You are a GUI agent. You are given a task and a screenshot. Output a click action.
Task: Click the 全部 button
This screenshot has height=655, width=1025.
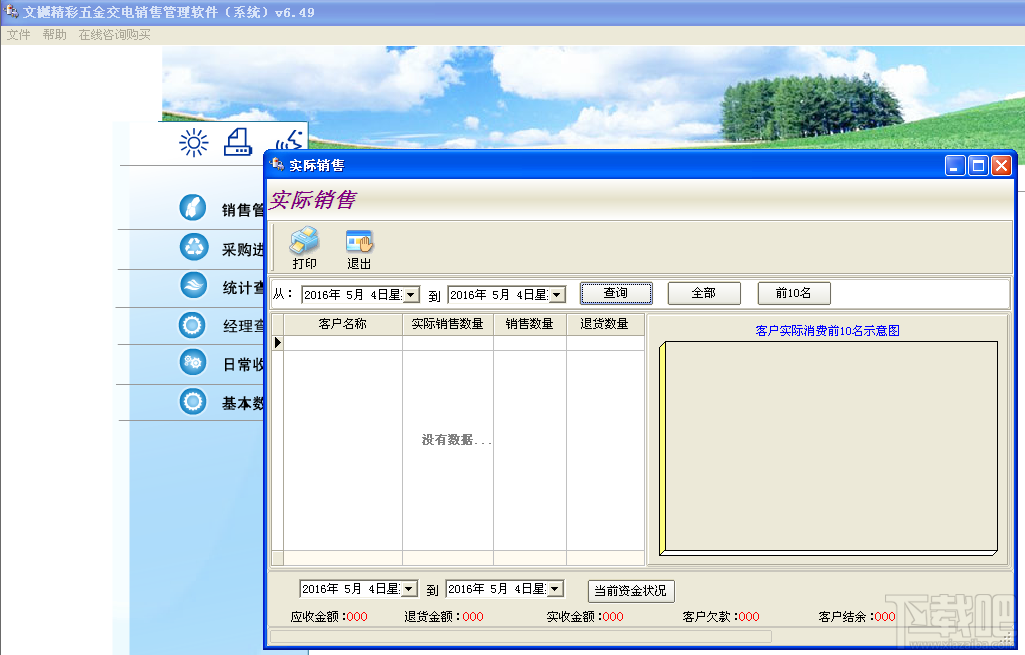704,294
